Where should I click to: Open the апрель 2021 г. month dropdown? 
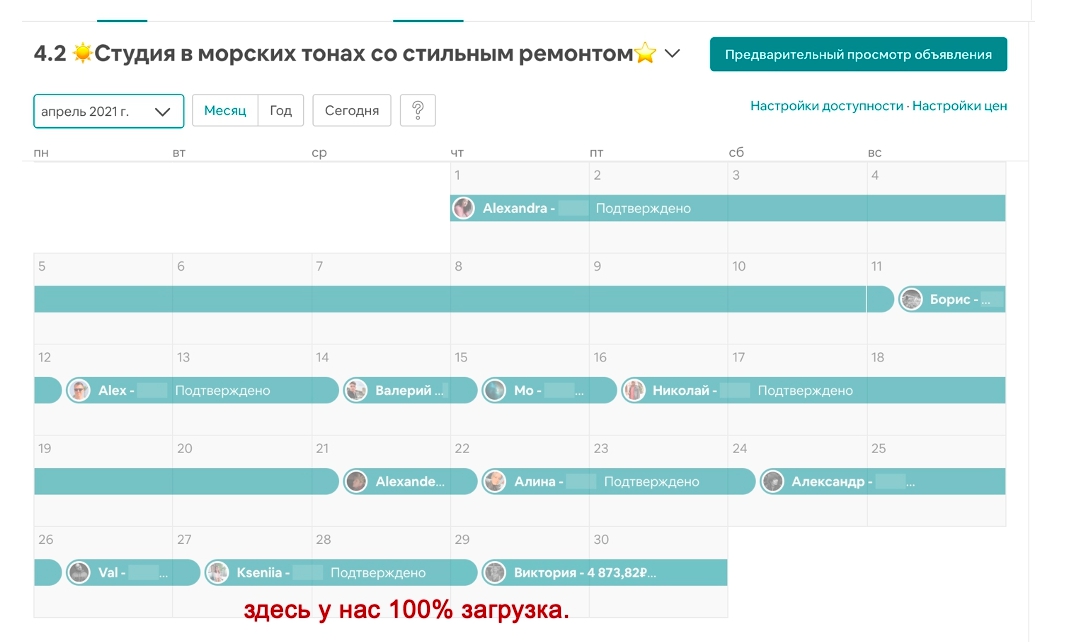pyautogui.click(x=109, y=111)
